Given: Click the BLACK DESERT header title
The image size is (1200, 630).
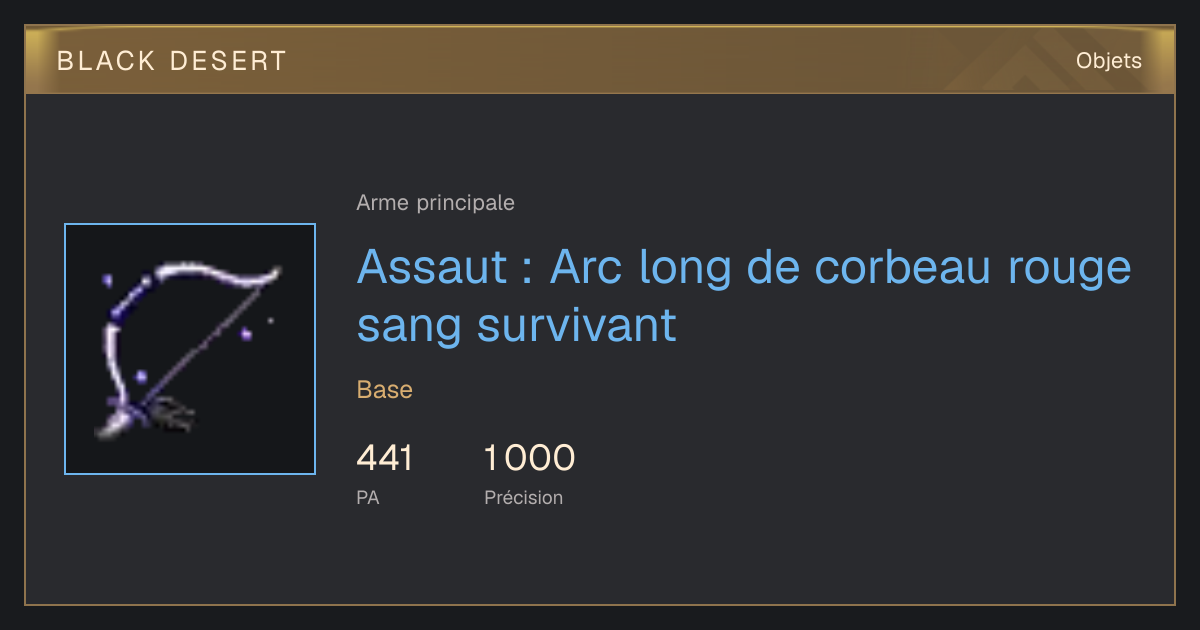Looking at the screenshot, I should (172, 61).
